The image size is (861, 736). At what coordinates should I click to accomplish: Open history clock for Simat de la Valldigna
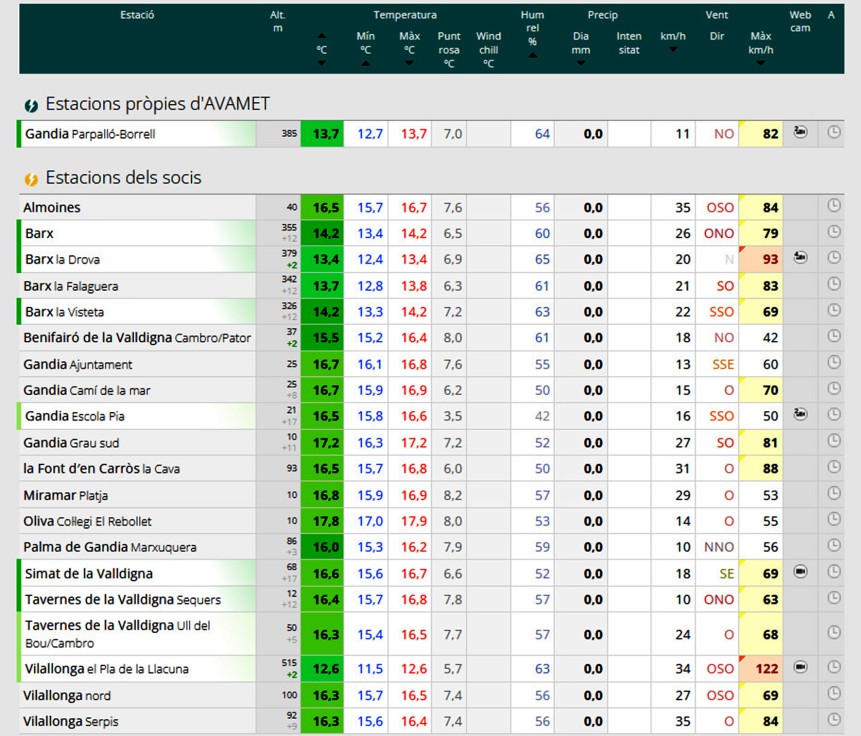pyautogui.click(x=834, y=572)
